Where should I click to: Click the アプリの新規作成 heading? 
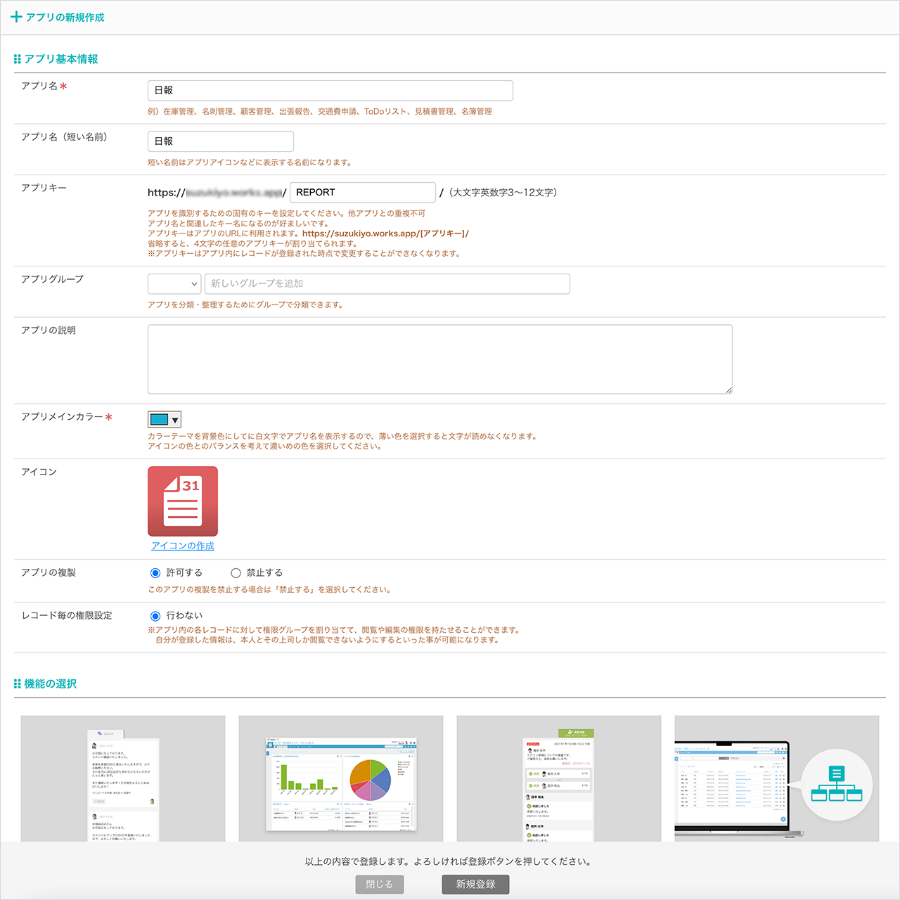click(65, 17)
